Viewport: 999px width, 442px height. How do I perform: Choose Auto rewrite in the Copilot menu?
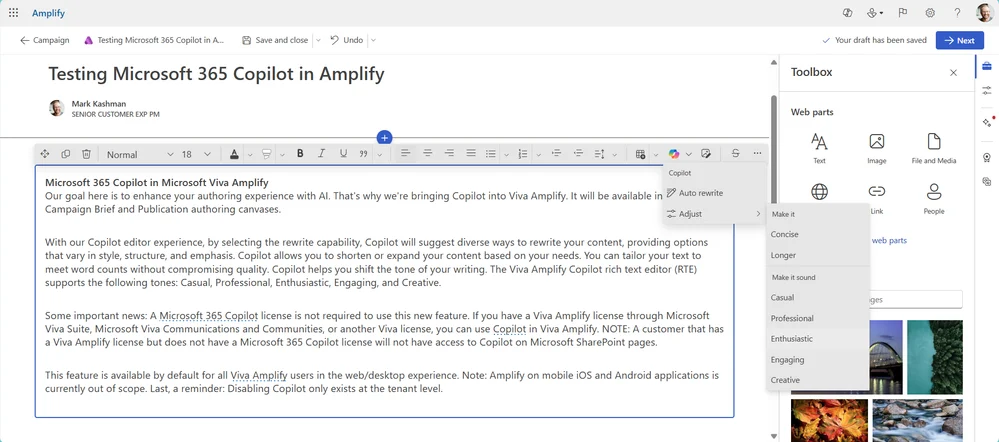click(700, 193)
